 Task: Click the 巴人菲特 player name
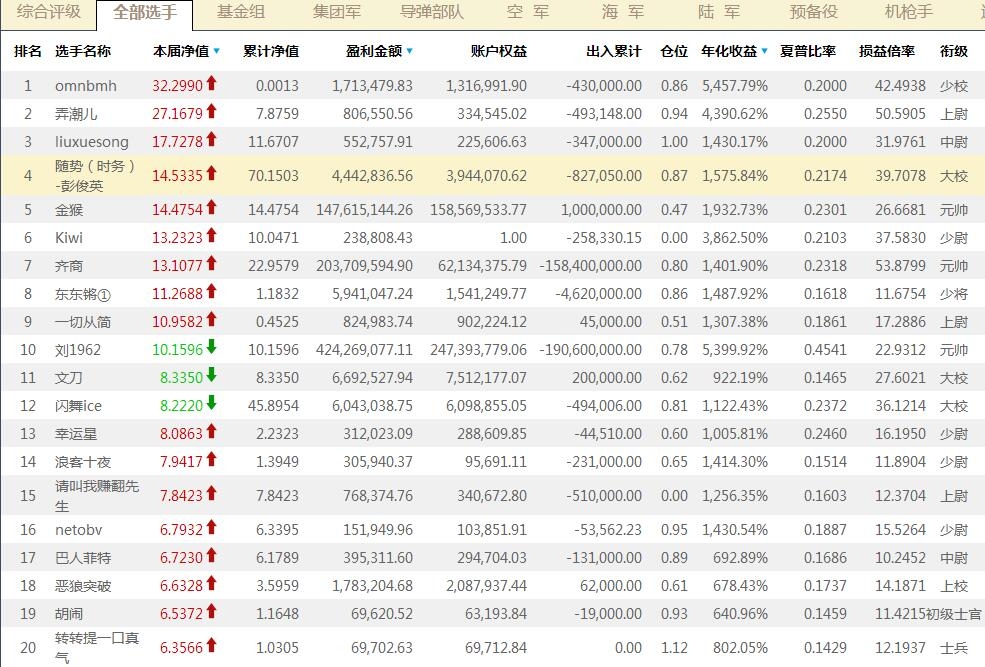(83, 558)
